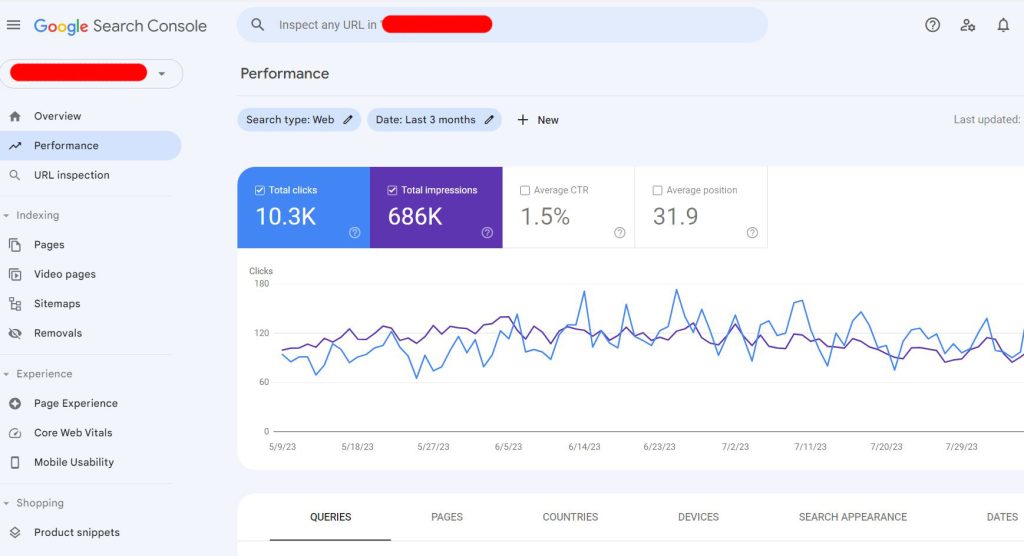Collapse the Shopping section
Image resolution: width=1024 pixels, height=556 pixels.
tap(7, 503)
